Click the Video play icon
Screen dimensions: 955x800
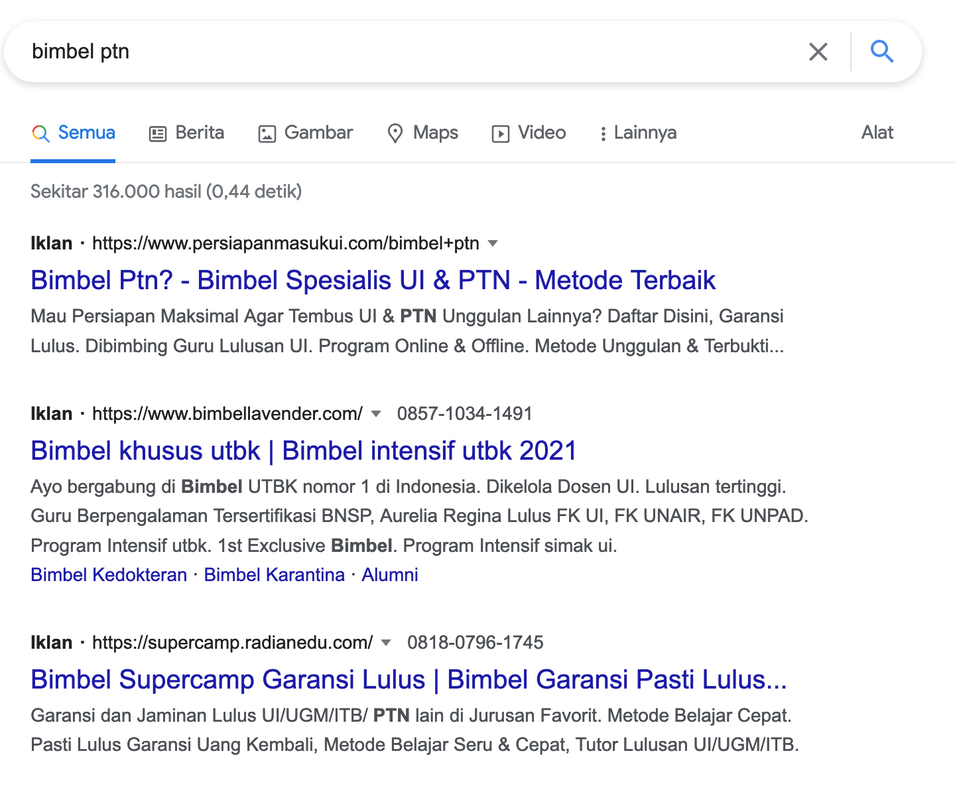(500, 134)
